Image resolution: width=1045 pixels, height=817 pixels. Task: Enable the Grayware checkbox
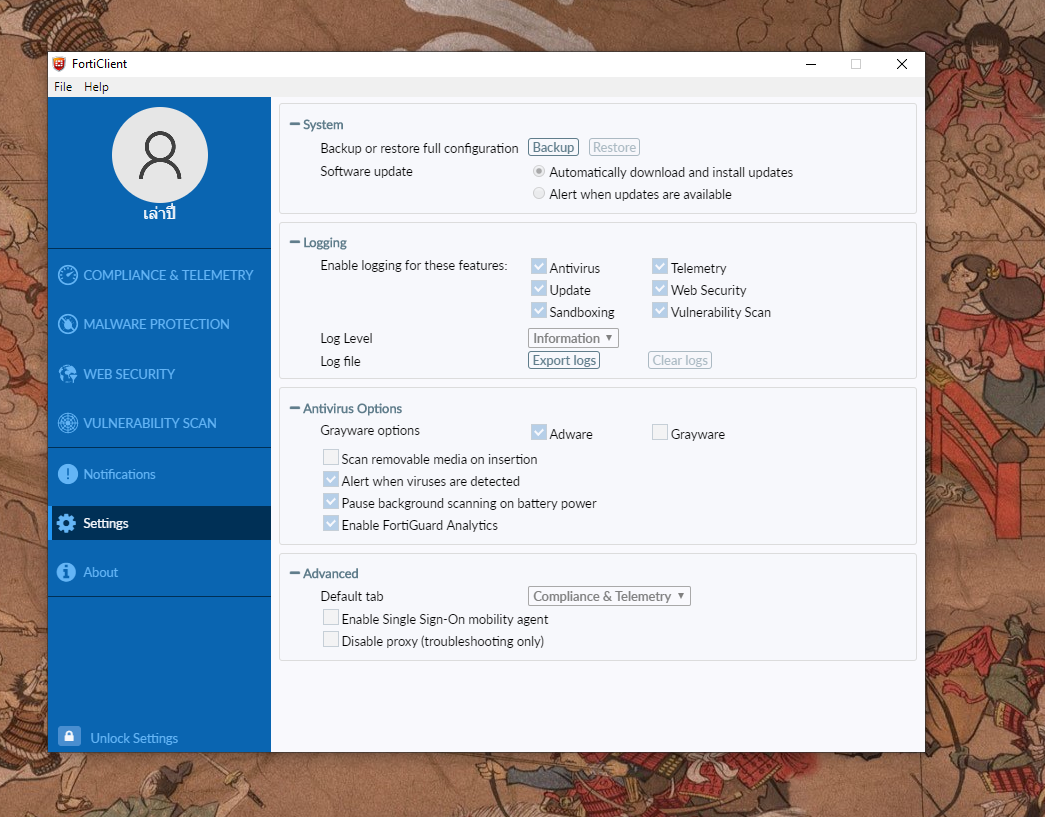660,432
